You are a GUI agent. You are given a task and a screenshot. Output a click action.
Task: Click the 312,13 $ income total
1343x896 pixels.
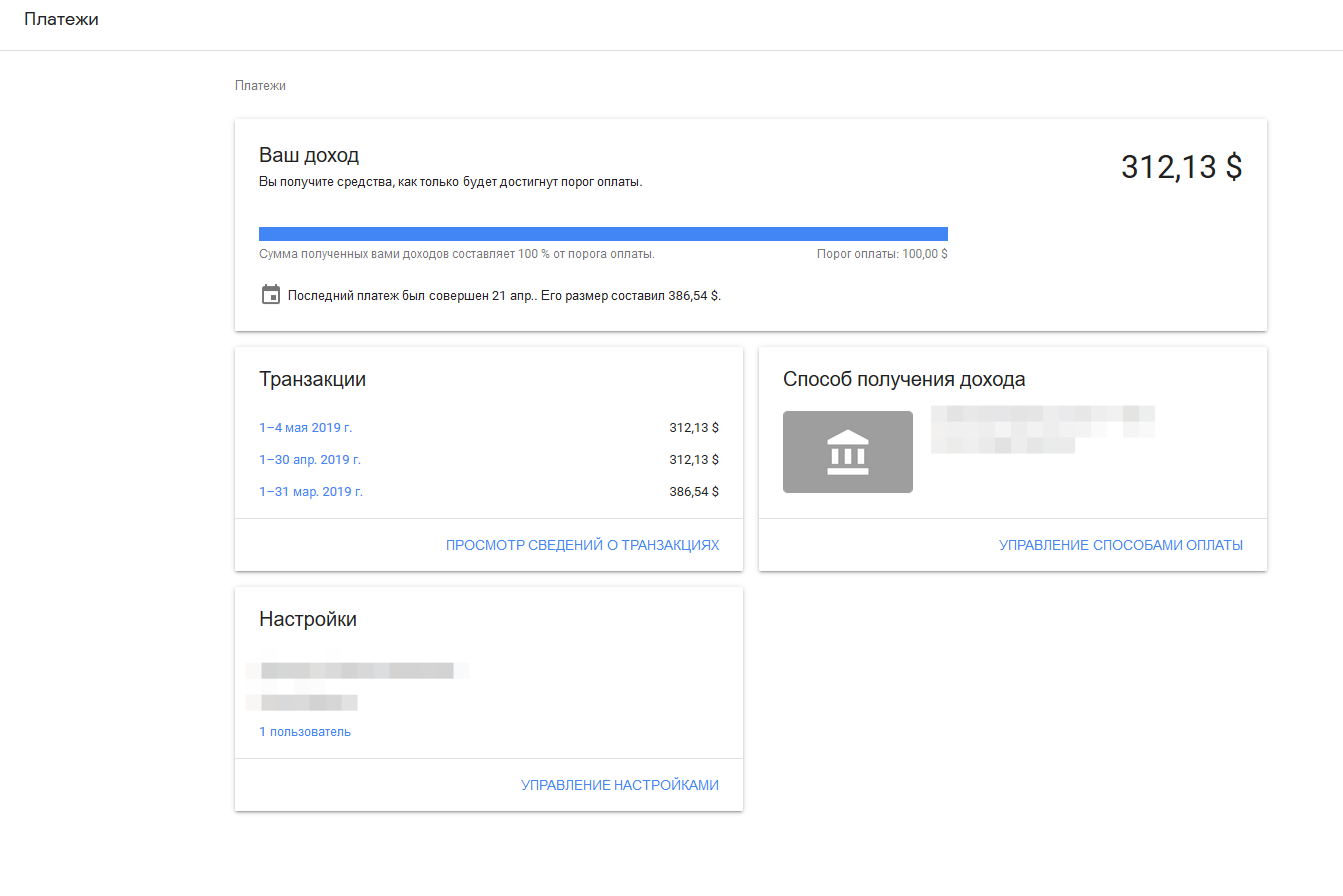click(1181, 167)
